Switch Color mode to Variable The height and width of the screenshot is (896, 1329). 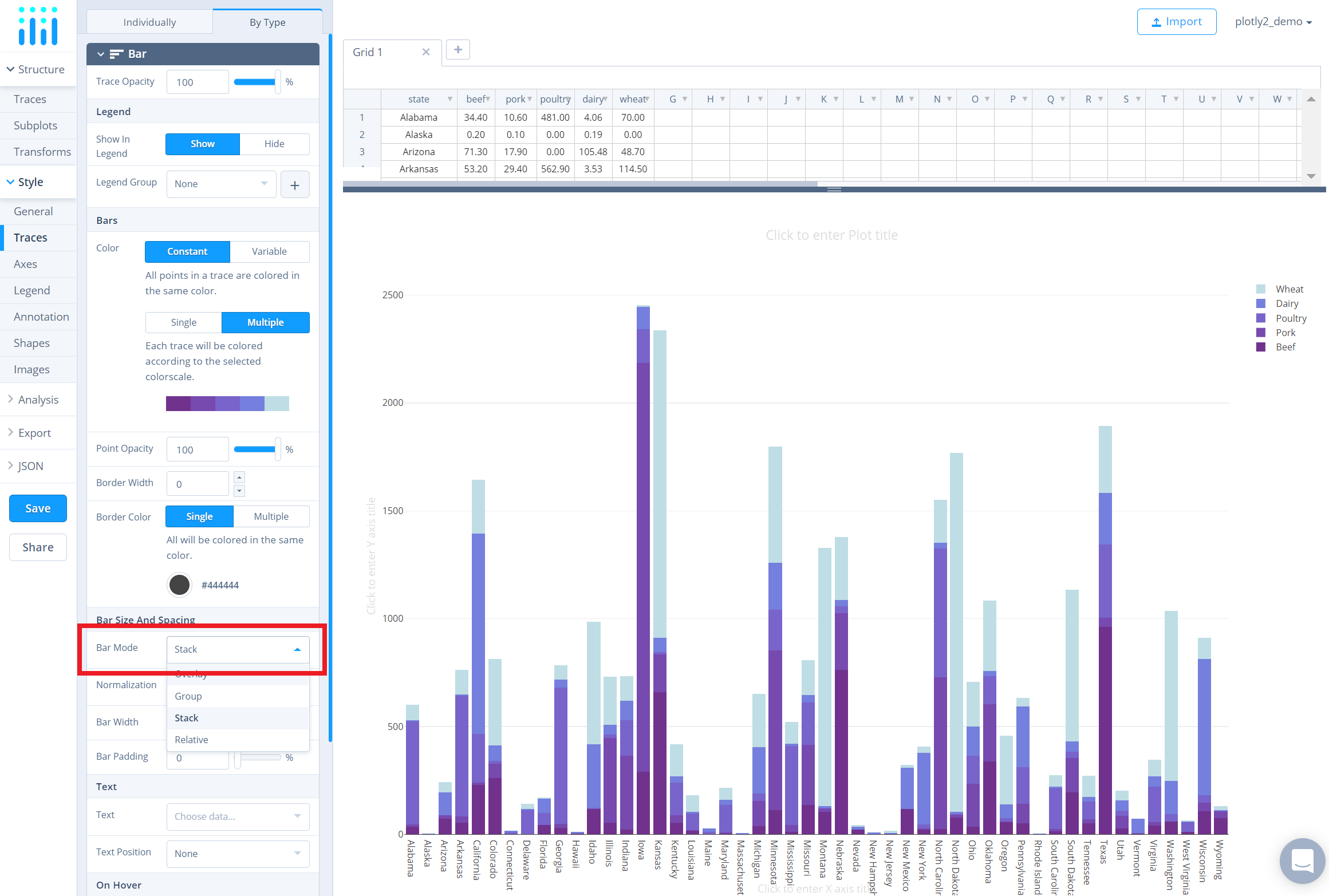(269, 251)
